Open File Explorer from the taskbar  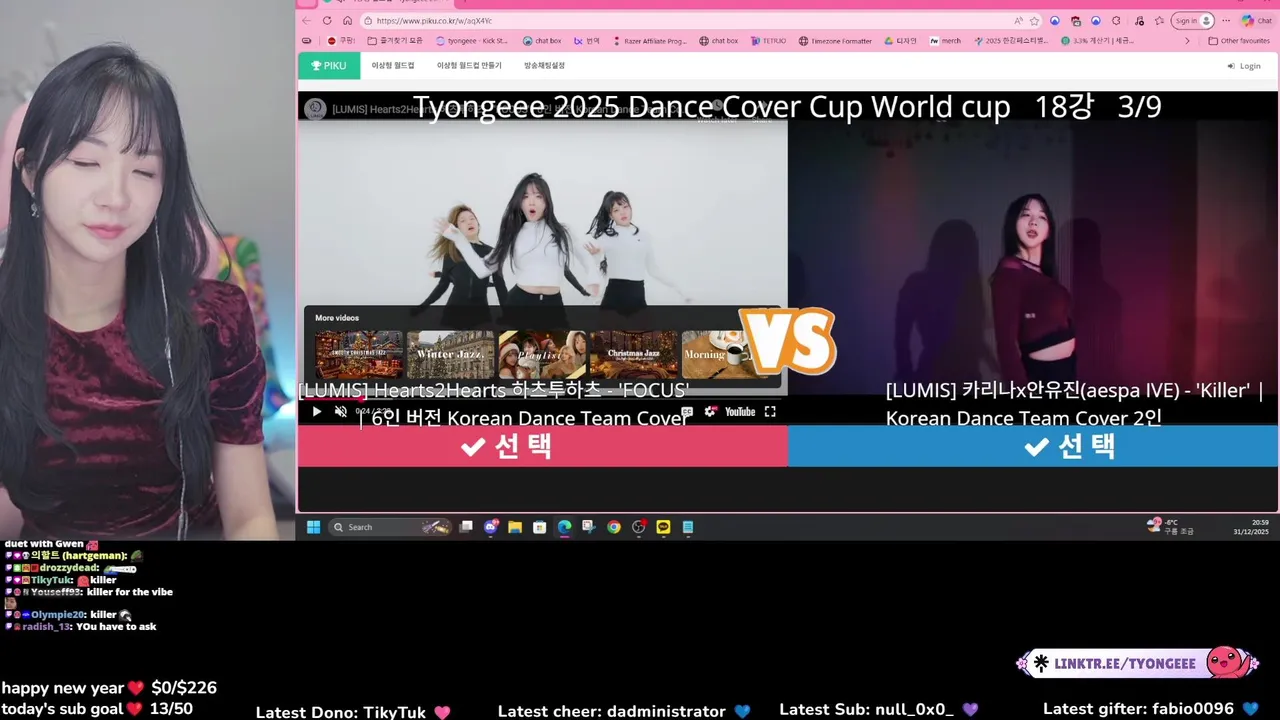coord(515,527)
